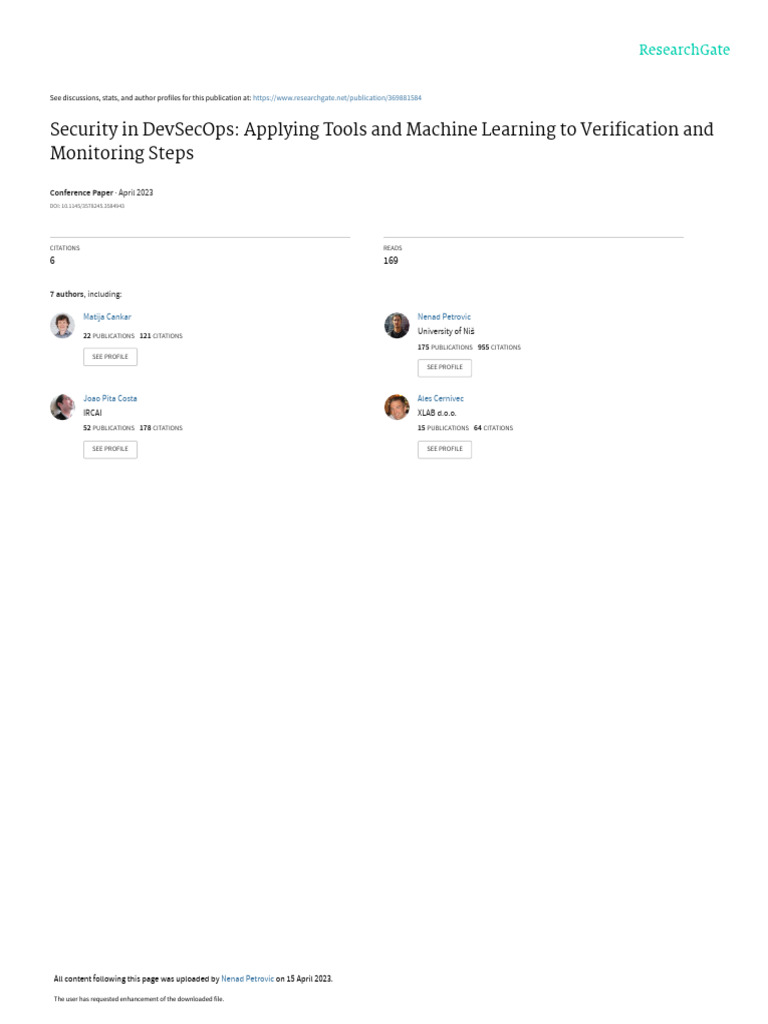The width and height of the screenshot is (768, 1024).
Task: Click Nenad Petrovic's profile photo
Action: click(x=396, y=325)
